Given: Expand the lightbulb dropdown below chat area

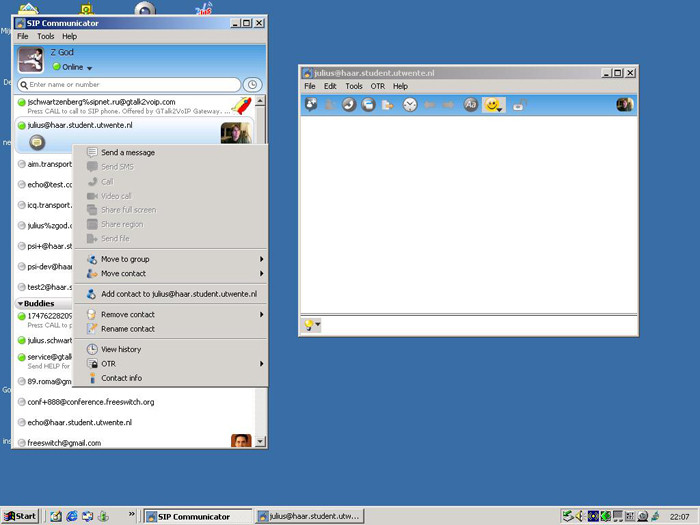Looking at the screenshot, I should click(313, 326).
